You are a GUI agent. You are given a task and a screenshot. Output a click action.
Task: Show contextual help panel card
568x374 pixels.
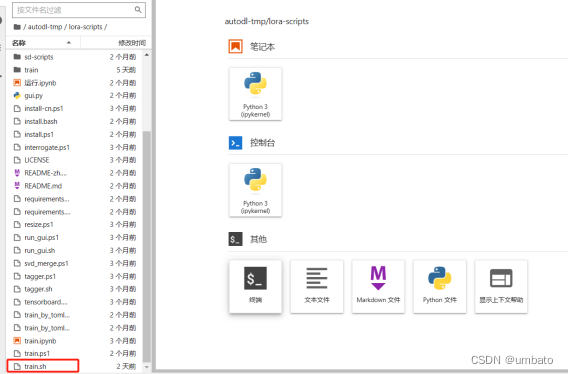(x=501, y=286)
